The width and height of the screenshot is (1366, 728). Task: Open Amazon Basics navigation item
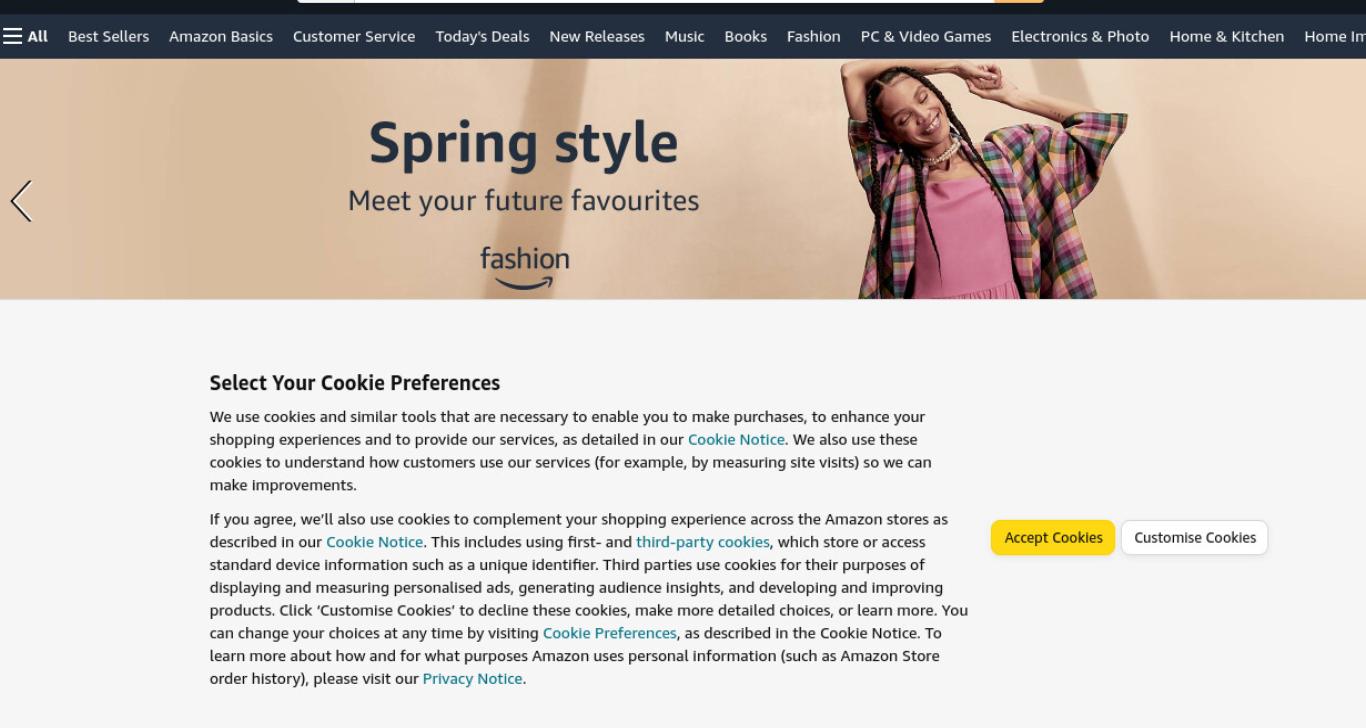[x=221, y=37]
